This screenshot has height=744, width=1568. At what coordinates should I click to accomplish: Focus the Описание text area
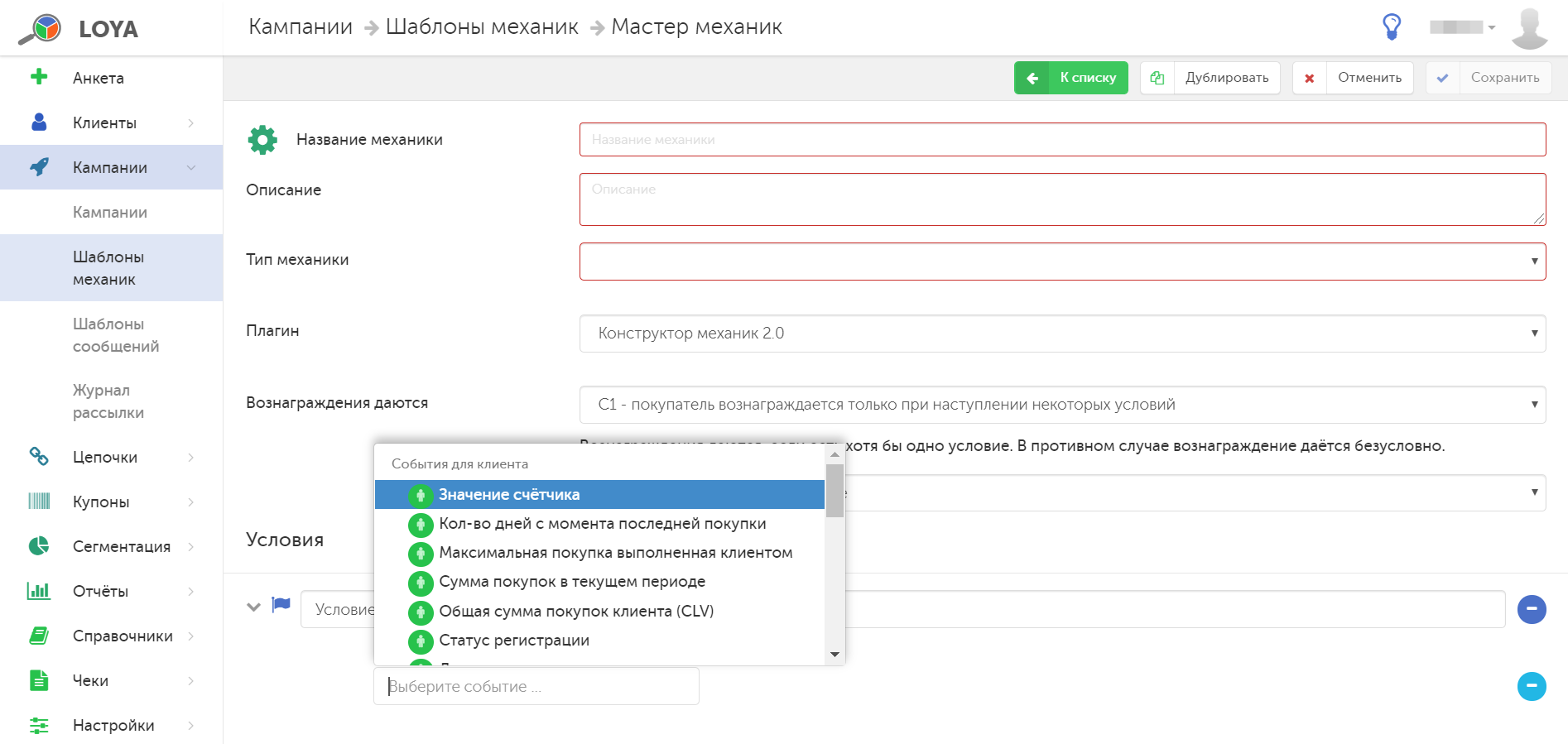click(1062, 199)
